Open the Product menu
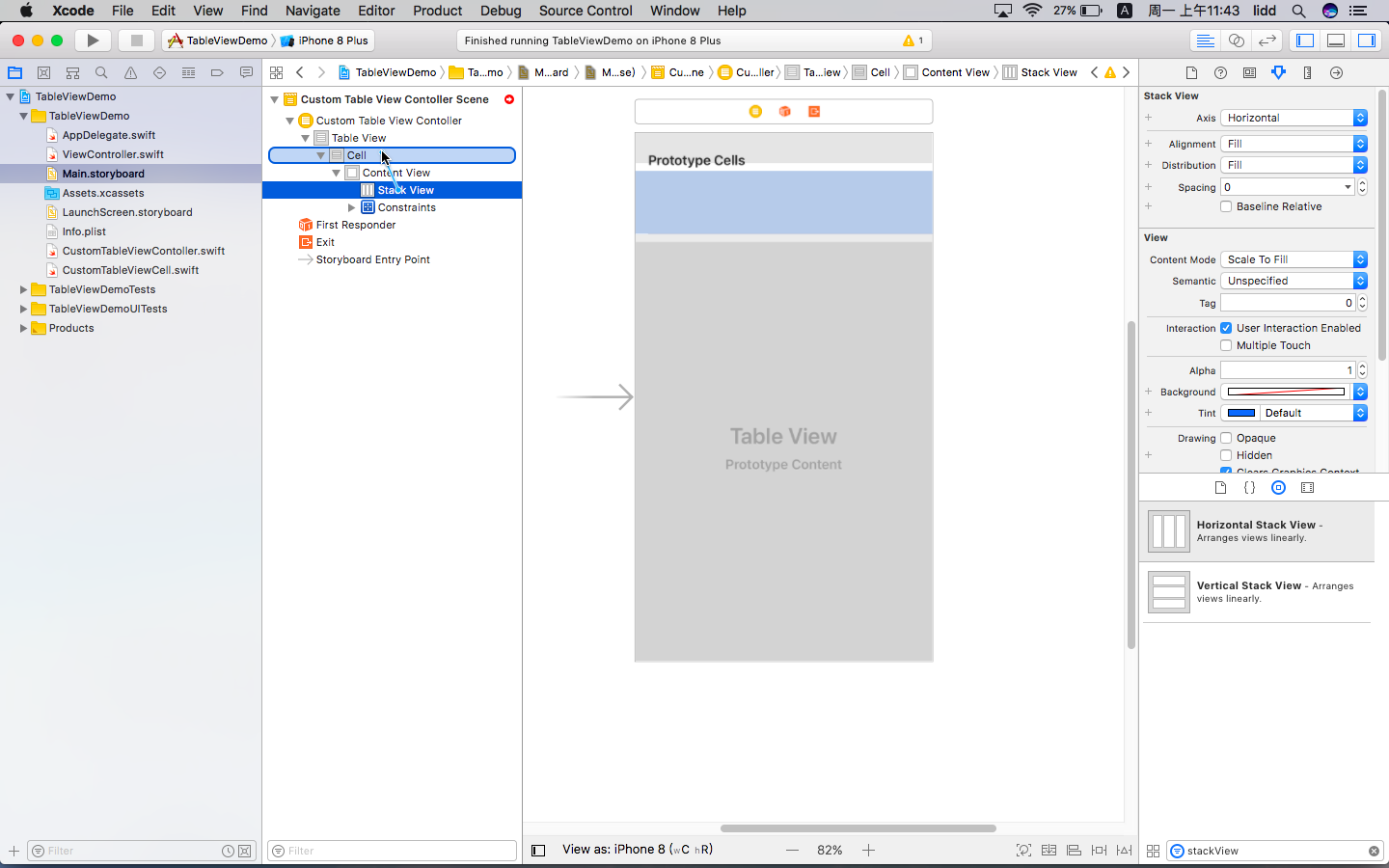The image size is (1389, 868). pyautogui.click(x=437, y=11)
